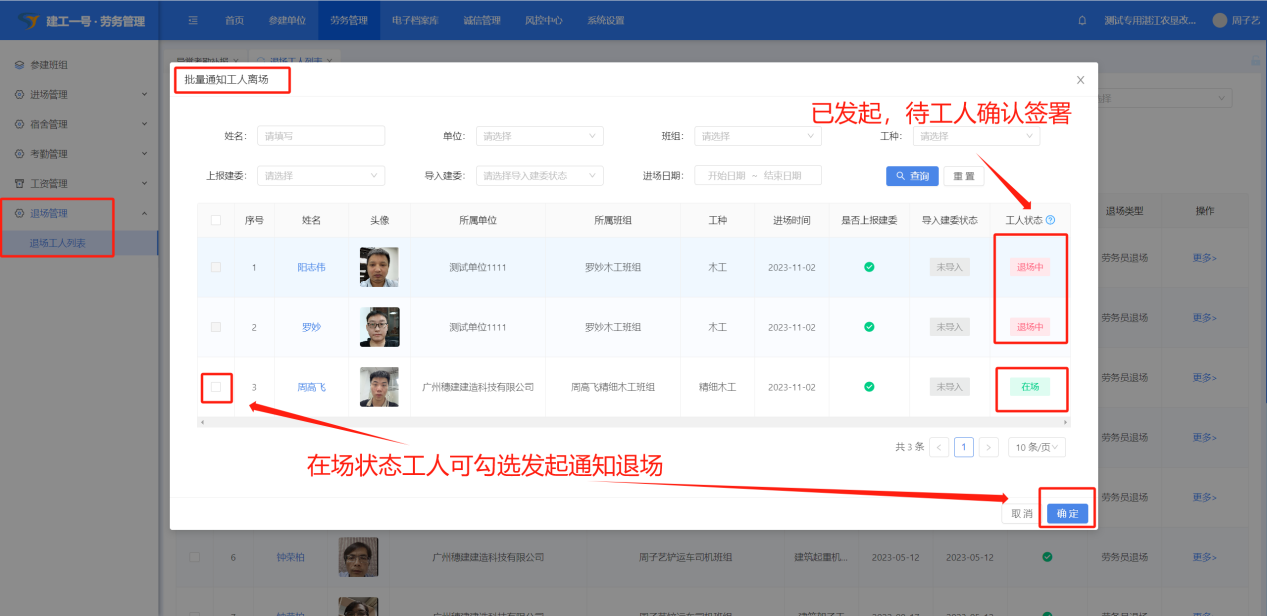Viewport: 1267px width, 616px height.
Task: Tick the checkbox for background row 6
Action: 195,557
